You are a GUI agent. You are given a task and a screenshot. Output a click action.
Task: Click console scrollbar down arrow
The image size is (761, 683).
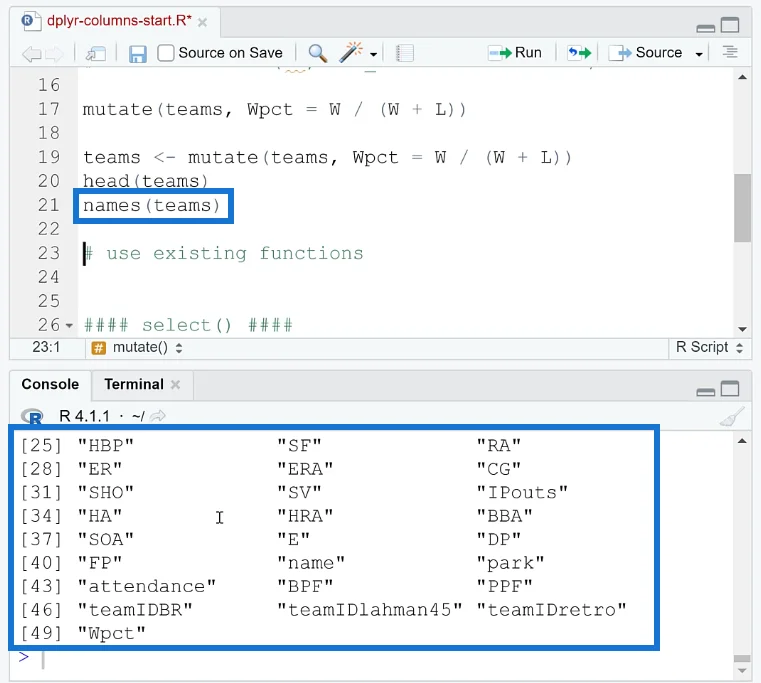tap(742, 671)
